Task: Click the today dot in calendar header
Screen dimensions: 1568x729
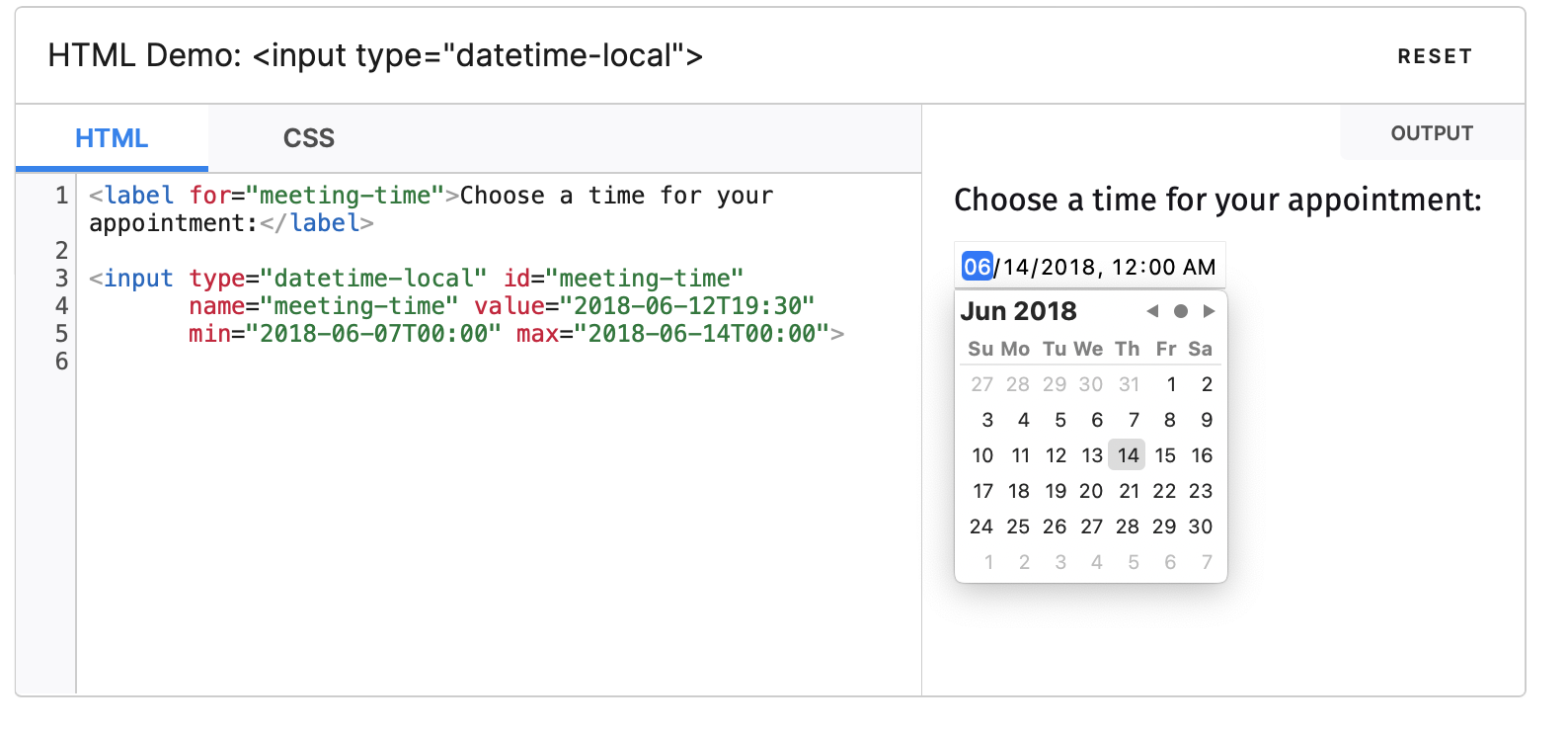Action: click(x=1180, y=311)
